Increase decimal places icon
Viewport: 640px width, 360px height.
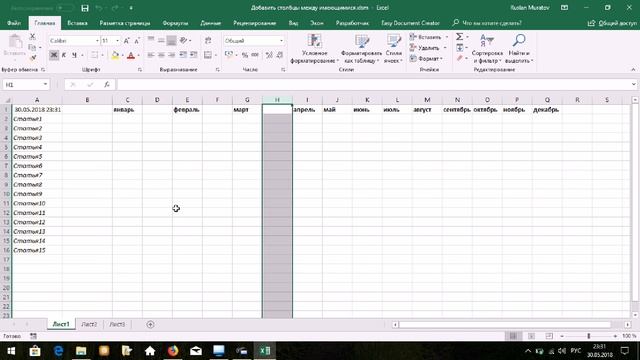[269, 55]
